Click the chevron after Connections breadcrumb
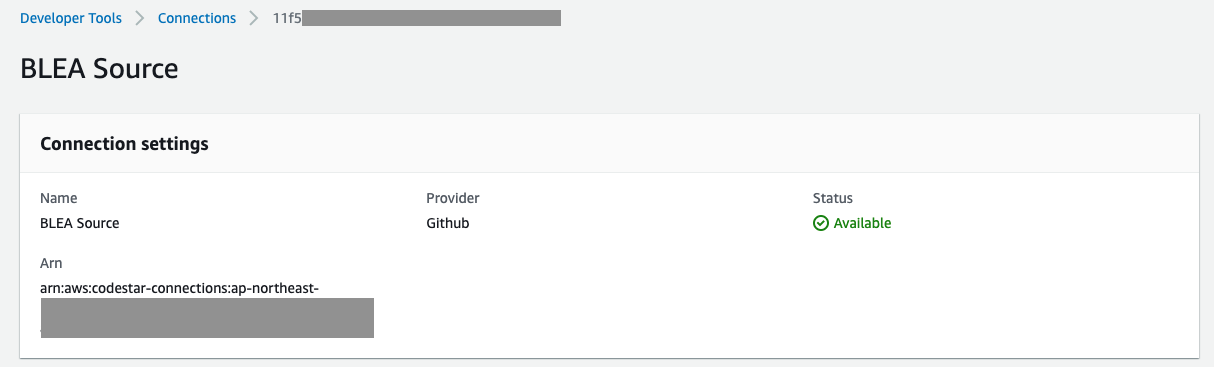The width and height of the screenshot is (1214, 367). coord(254,18)
